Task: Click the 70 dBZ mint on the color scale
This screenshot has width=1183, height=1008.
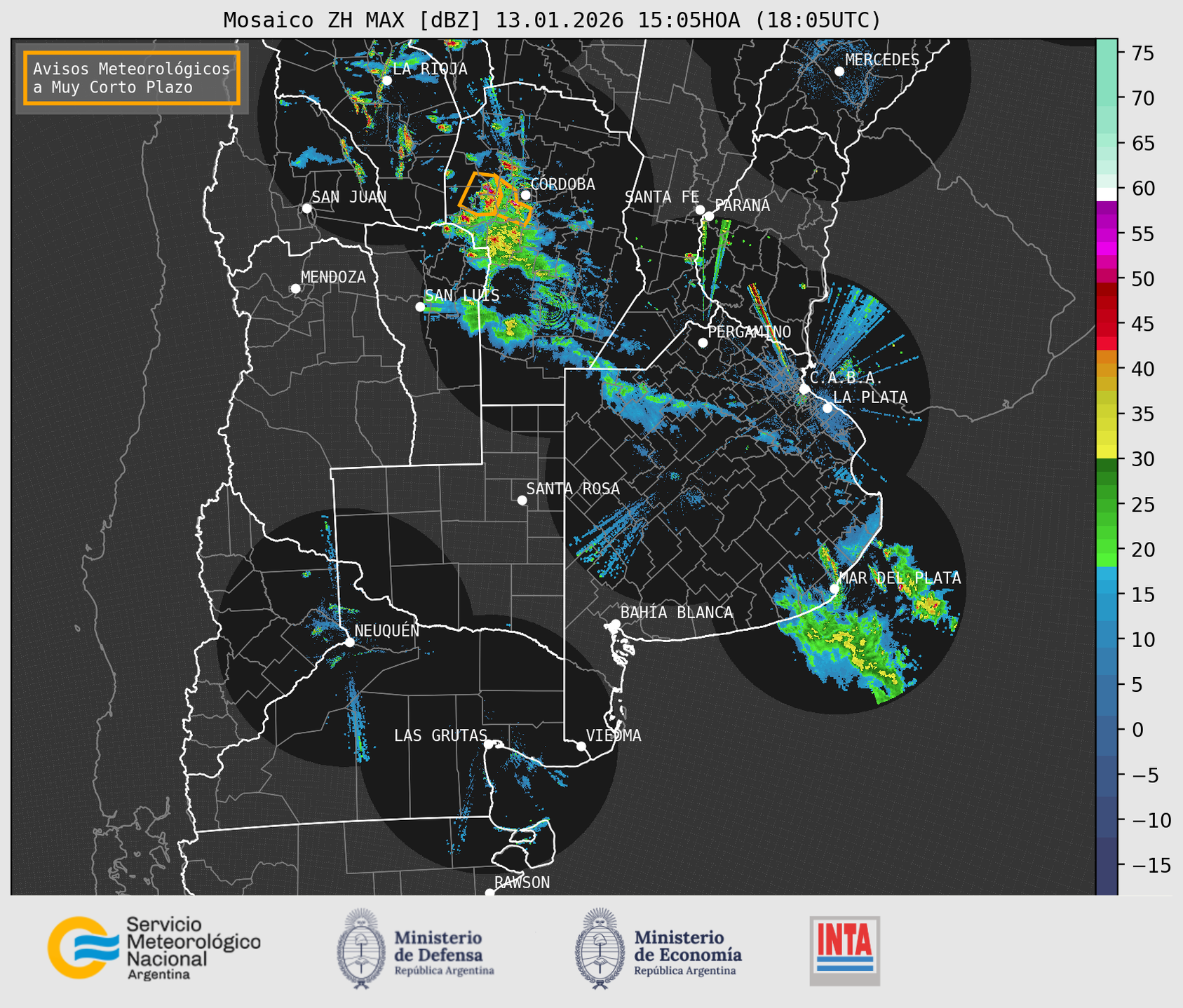Action: (1107, 99)
